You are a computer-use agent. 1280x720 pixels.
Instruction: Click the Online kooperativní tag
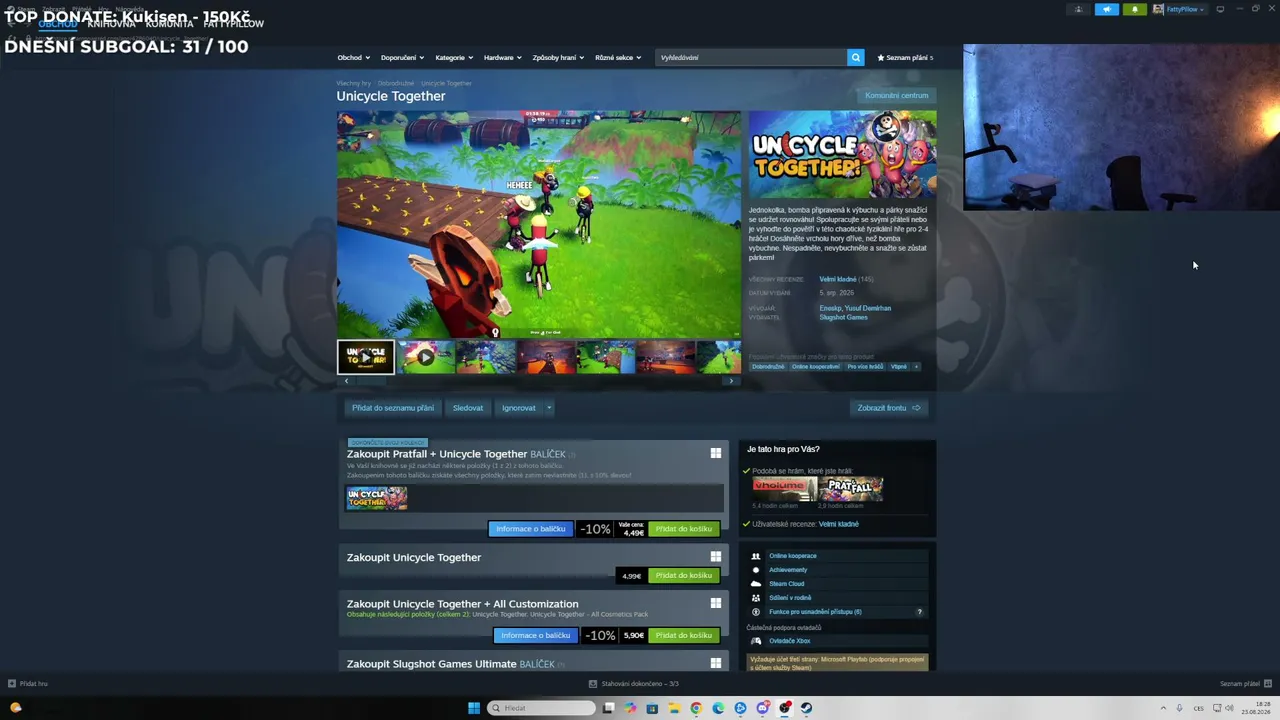(x=816, y=367)
